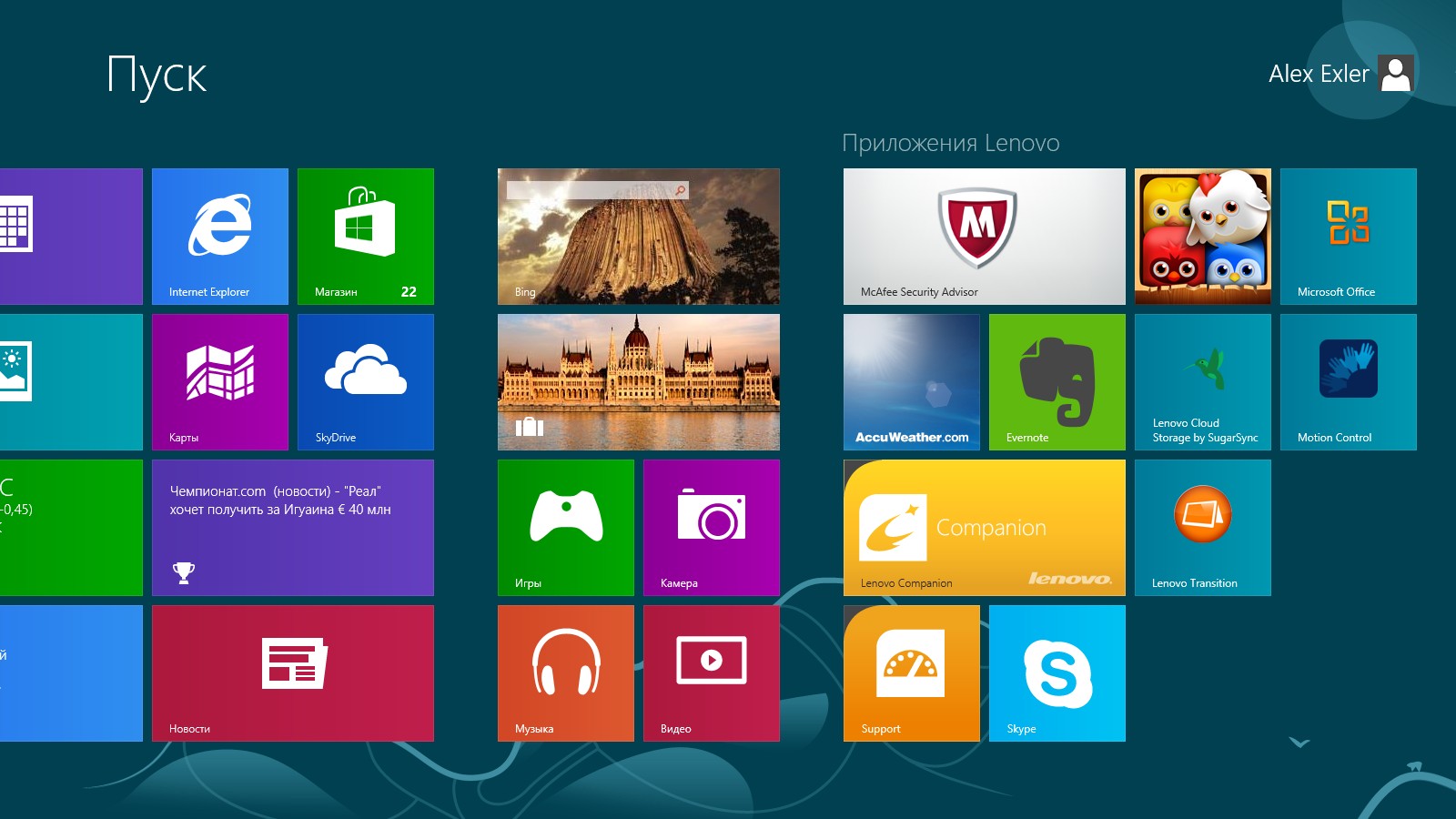Image resolution: width=1456 pixels, height=819 pixels.
Task: Open the Internet Explorer tile
Action: 220,237
